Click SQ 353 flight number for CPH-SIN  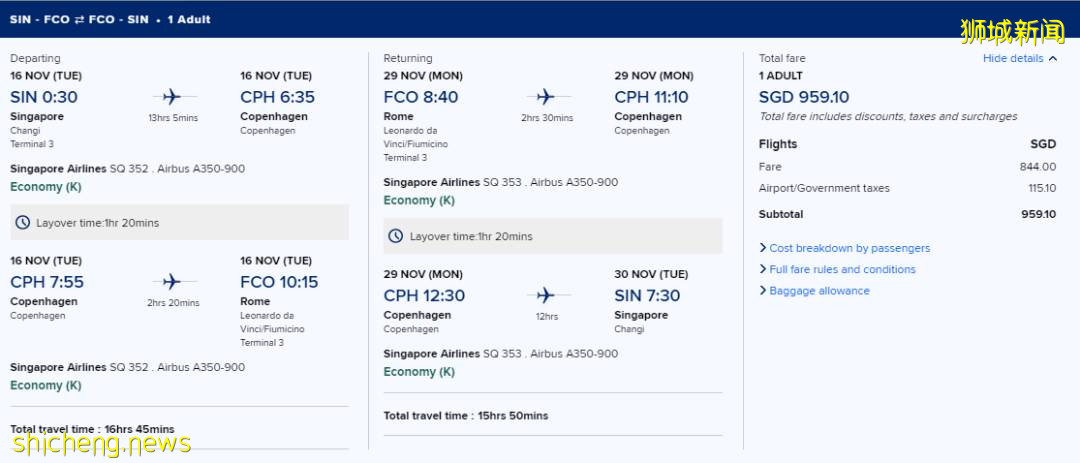pyautogui.click(x=503, y=353)
